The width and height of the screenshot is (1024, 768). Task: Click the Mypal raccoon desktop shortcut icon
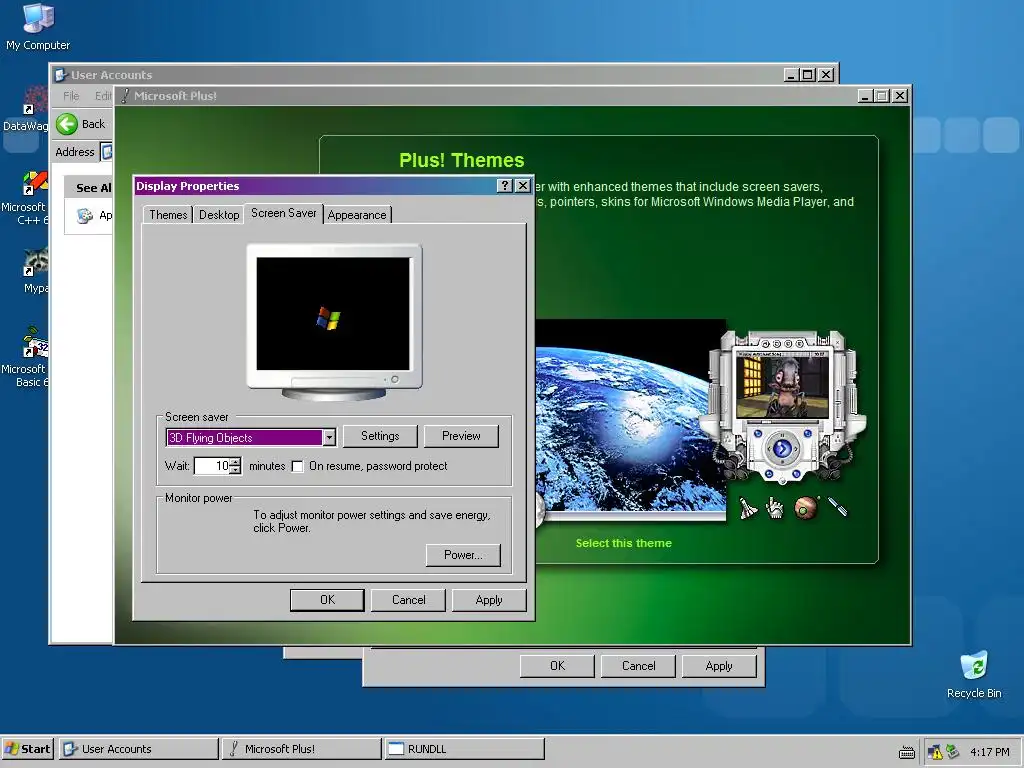click(35, 270)
